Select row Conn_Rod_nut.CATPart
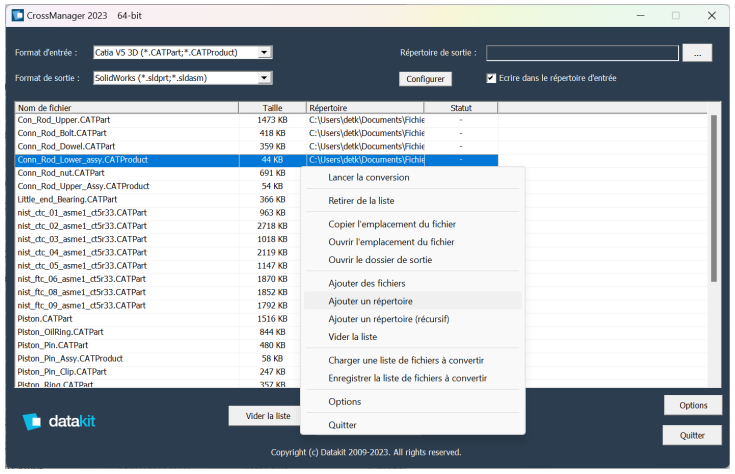 (158, 173)
